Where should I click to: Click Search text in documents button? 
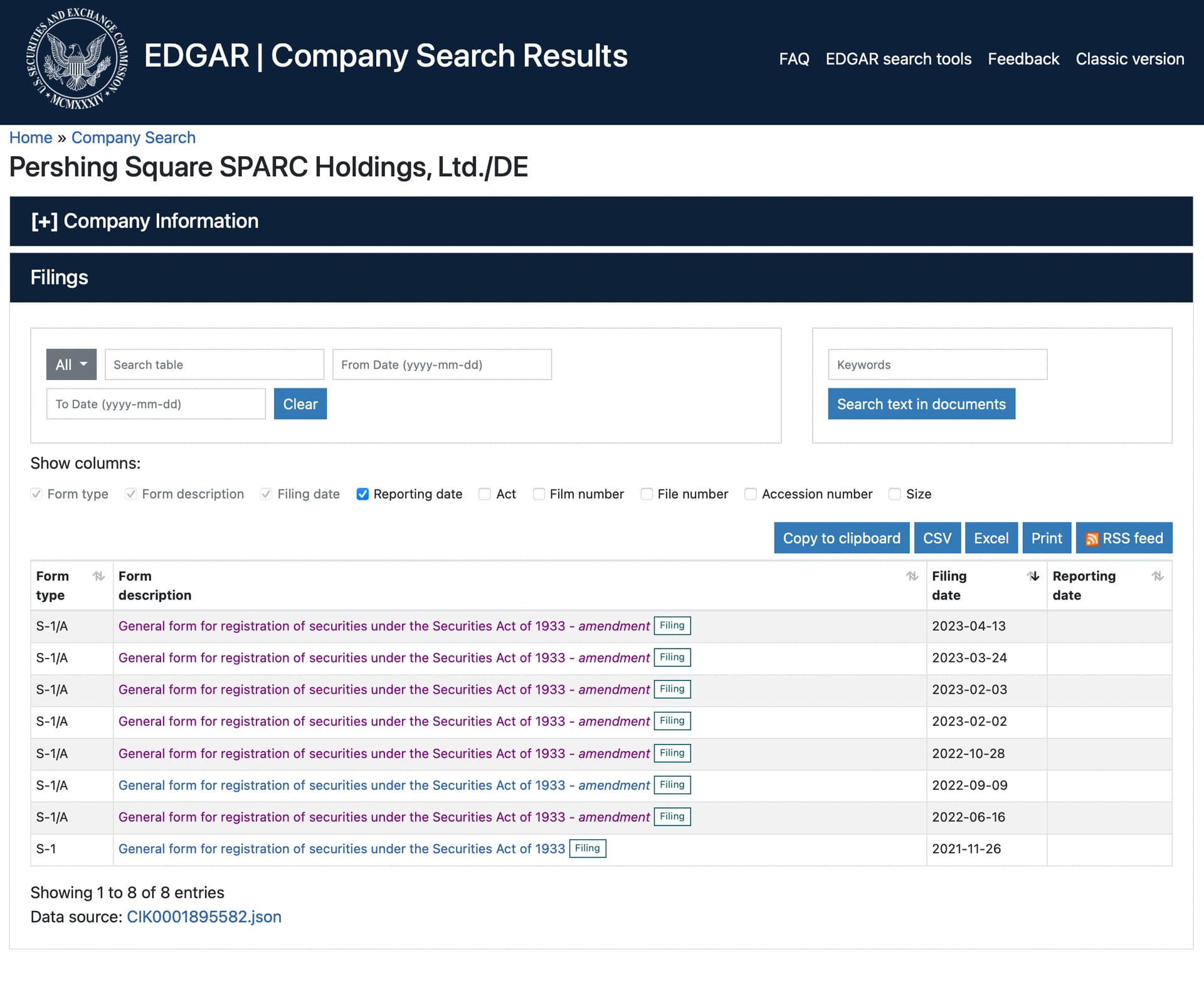click(x=921, y=404)
